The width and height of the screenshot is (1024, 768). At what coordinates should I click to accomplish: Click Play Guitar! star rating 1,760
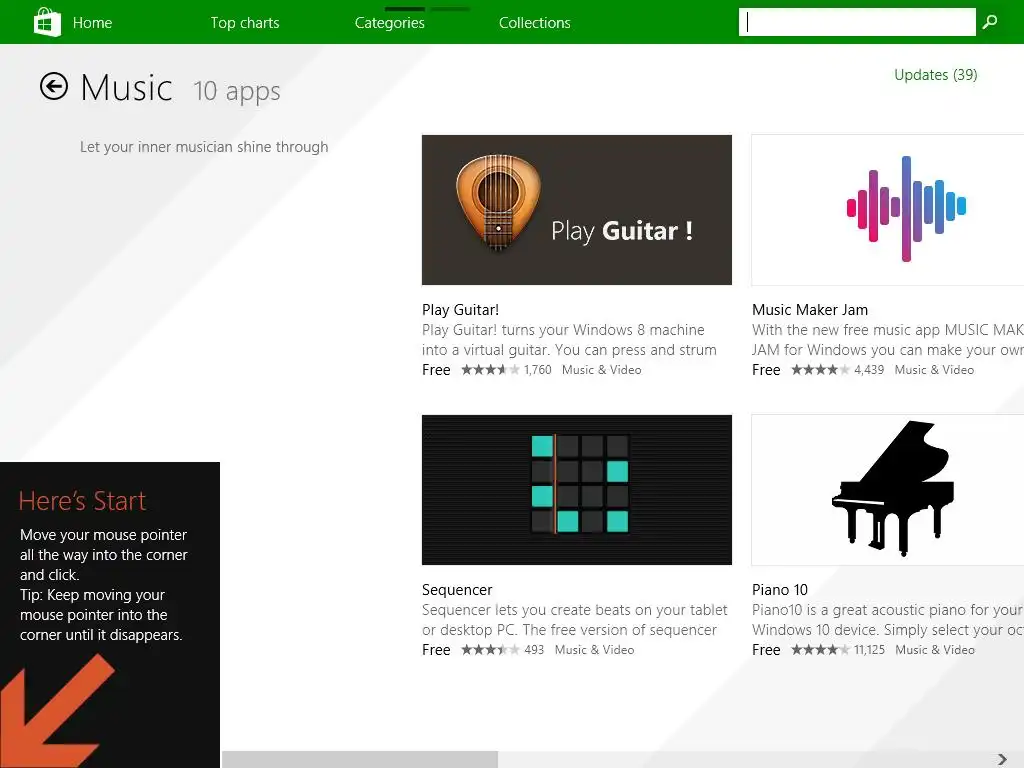(x=506, y=370)
